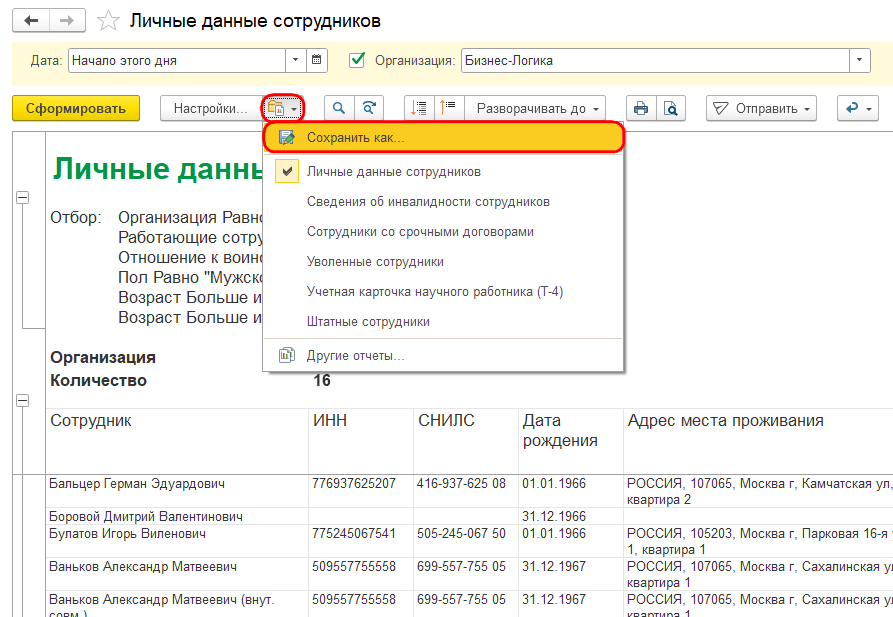
Task: Click the Find next icon in toolbar
Action: 369,108
